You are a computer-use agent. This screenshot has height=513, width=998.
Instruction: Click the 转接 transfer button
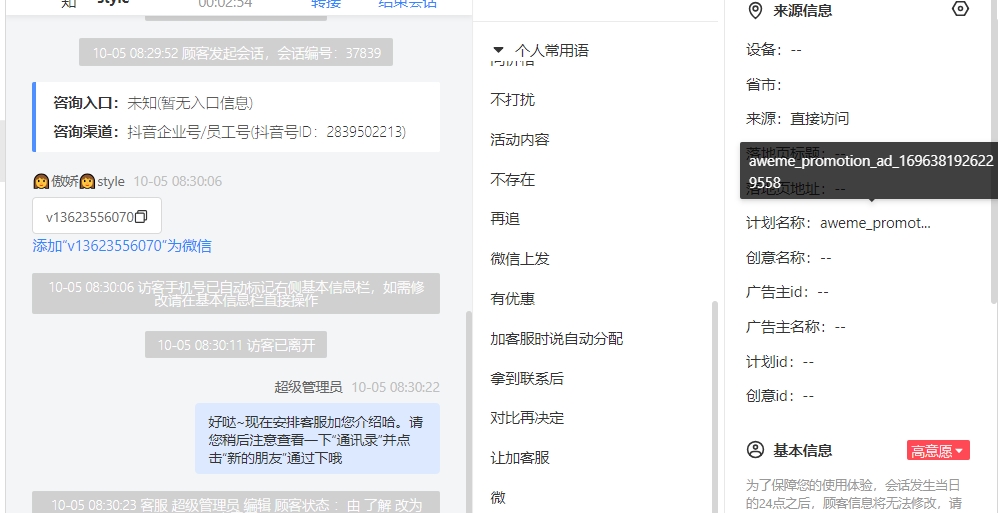tap(326, 3)
